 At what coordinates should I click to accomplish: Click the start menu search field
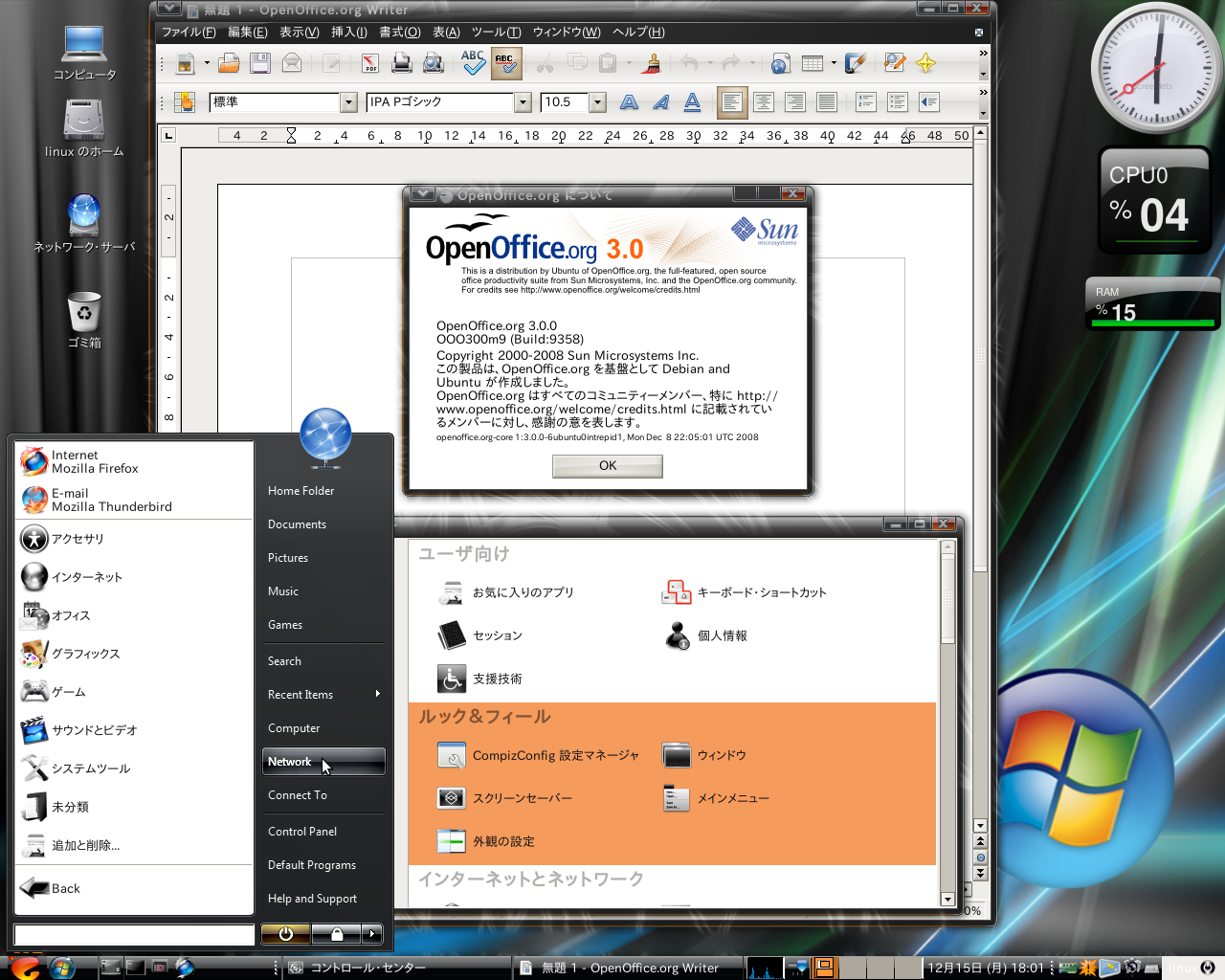coord(134,934)
